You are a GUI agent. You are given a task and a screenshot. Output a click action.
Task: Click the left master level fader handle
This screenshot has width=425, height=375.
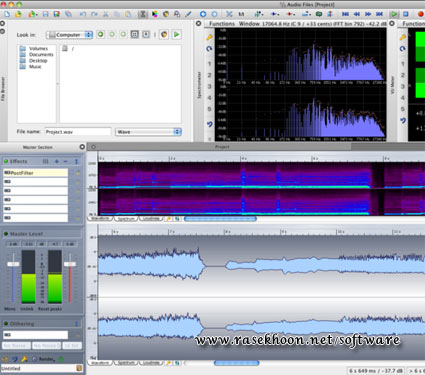pos(13,264)
